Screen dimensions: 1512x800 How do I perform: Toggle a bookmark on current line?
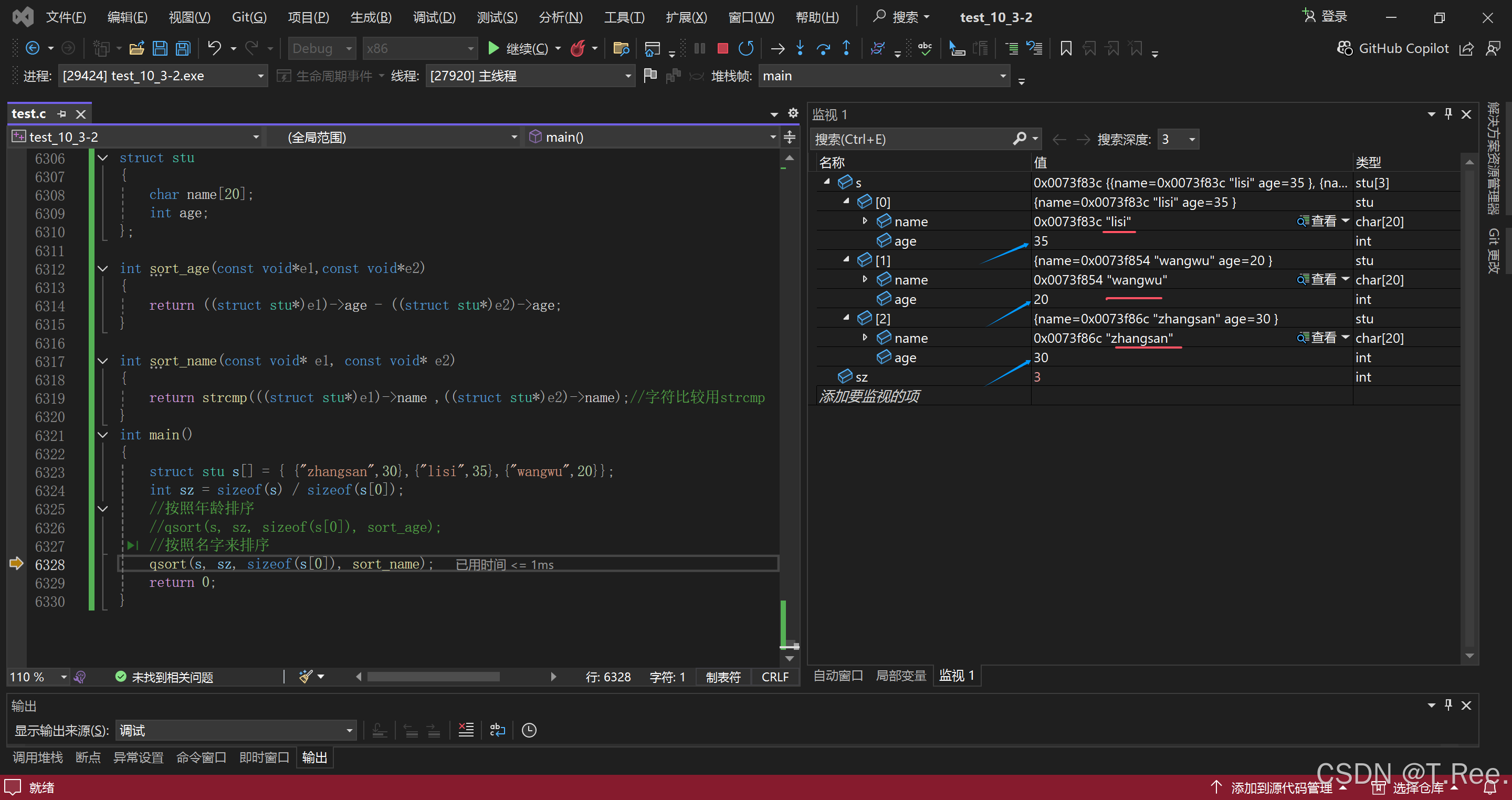[x=1066, y=49]
